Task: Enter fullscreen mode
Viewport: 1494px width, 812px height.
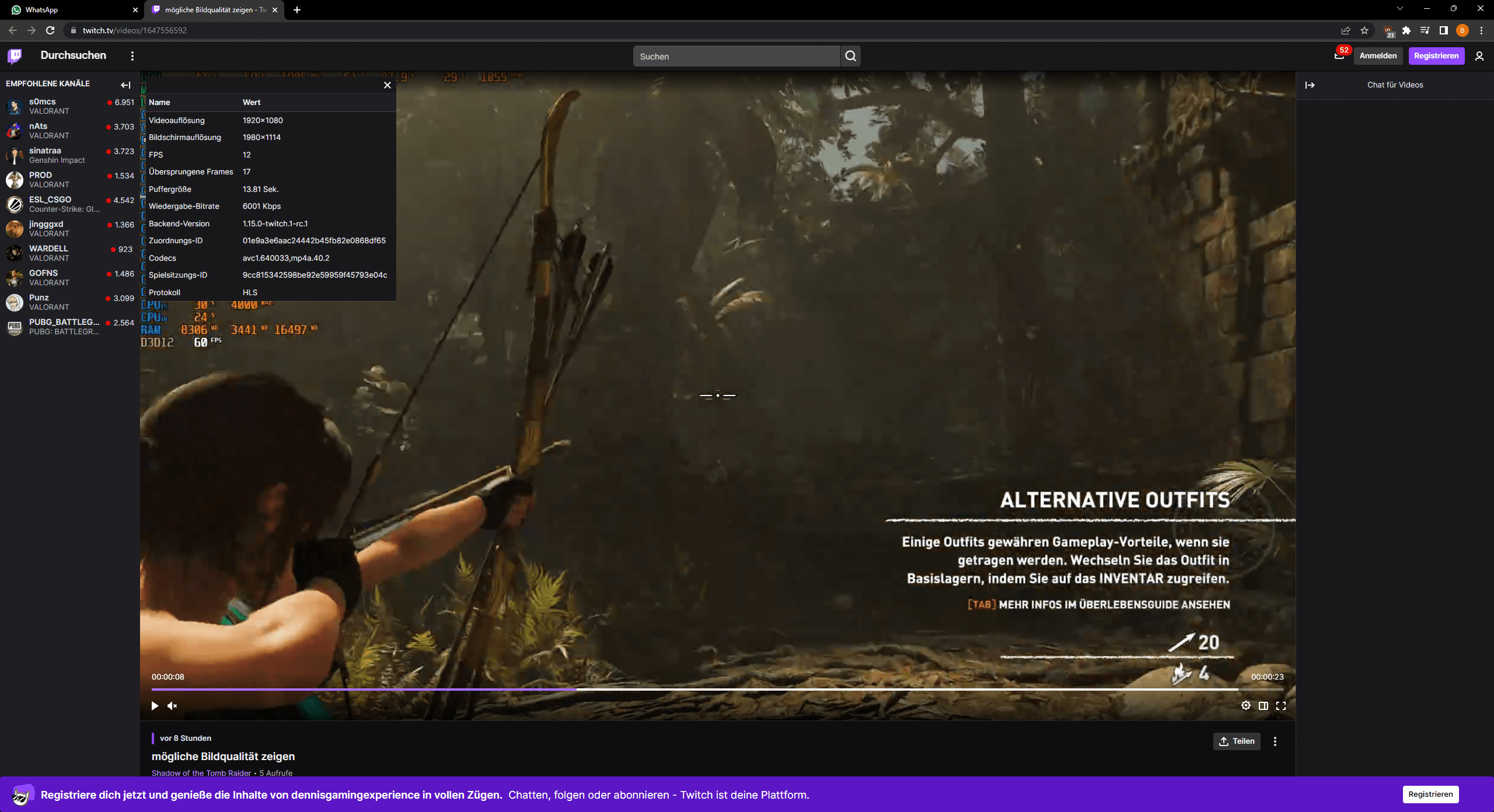Action: pos(1281,706)
